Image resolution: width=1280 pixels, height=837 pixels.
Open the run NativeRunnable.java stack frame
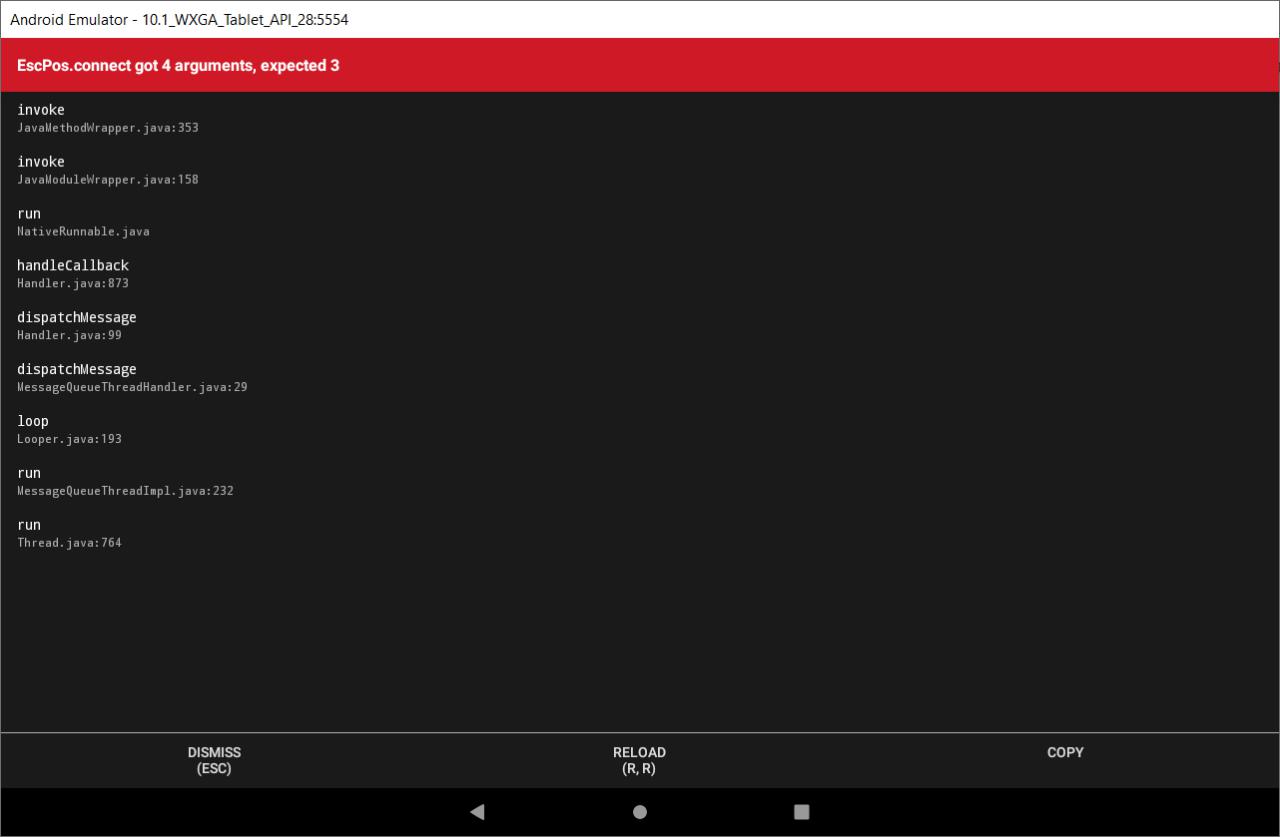tap(640, 222)
